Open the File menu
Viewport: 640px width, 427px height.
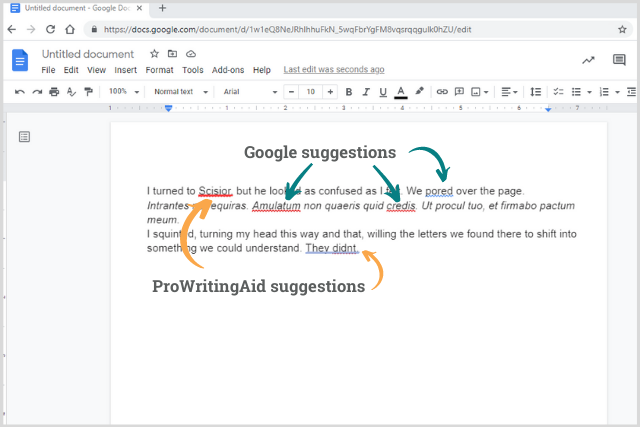(48, 70)
